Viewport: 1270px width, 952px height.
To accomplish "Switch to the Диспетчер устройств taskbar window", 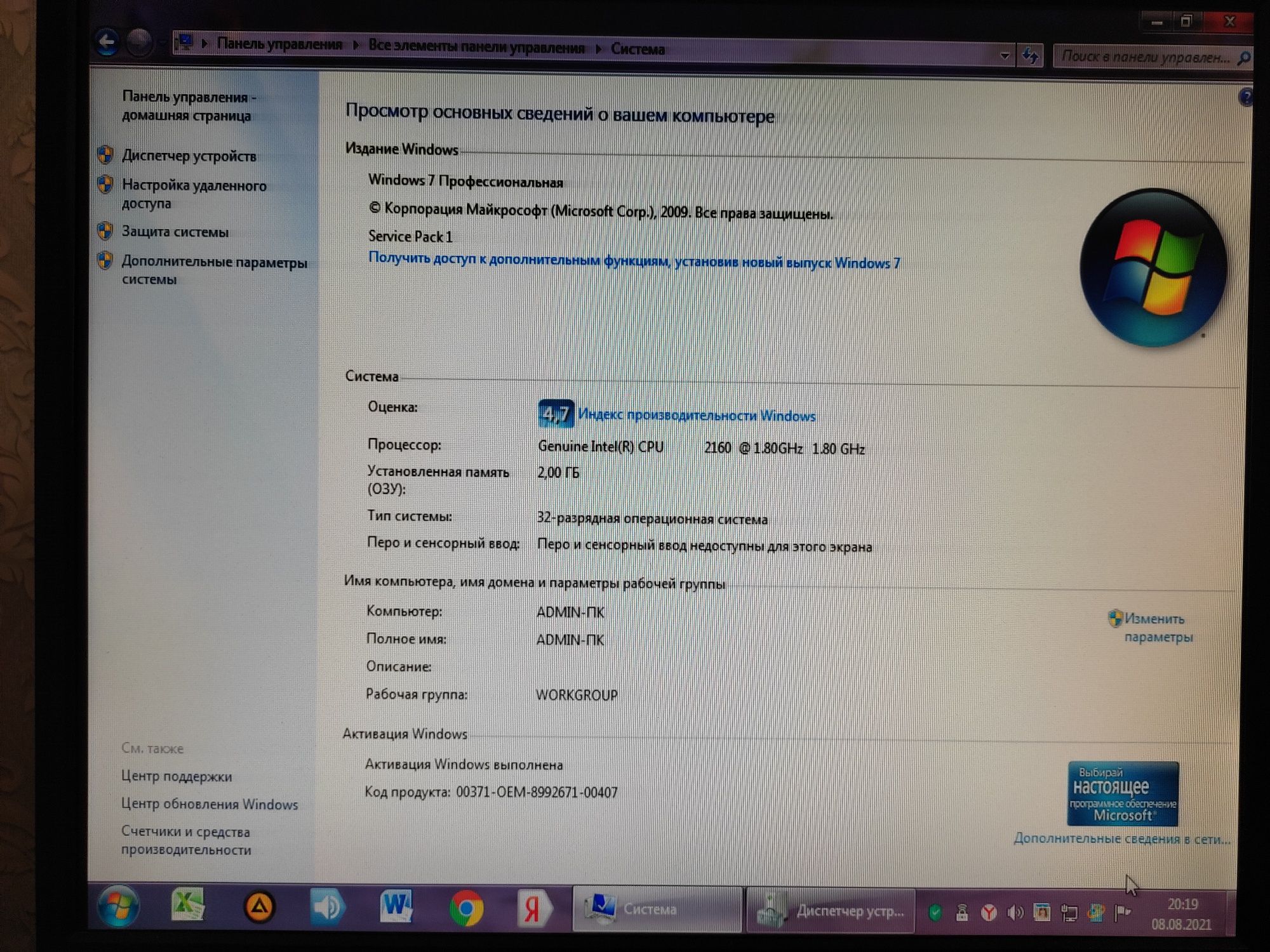I will click(831, 911).
